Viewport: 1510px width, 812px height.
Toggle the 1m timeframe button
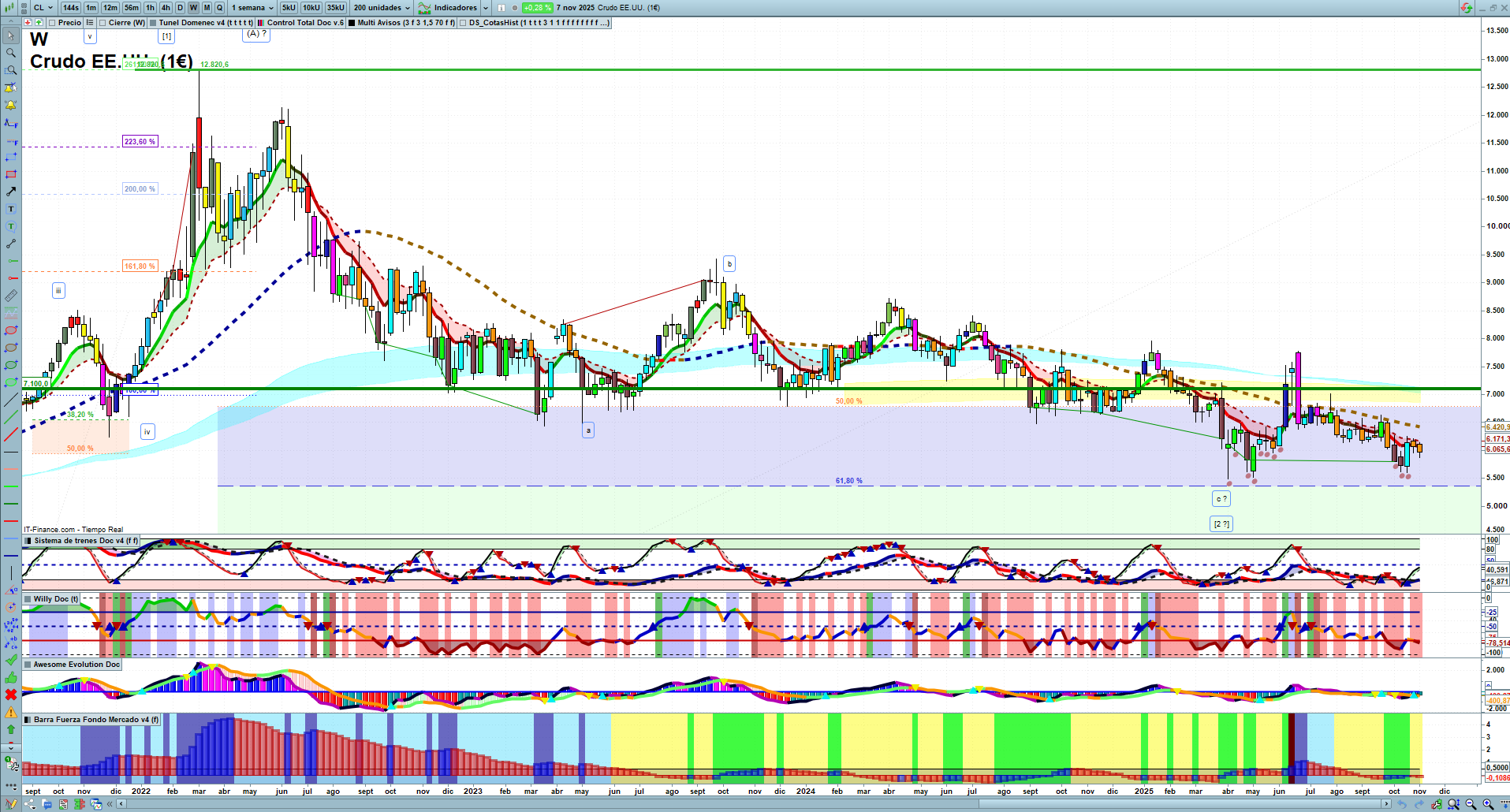[x=91, y=8]
